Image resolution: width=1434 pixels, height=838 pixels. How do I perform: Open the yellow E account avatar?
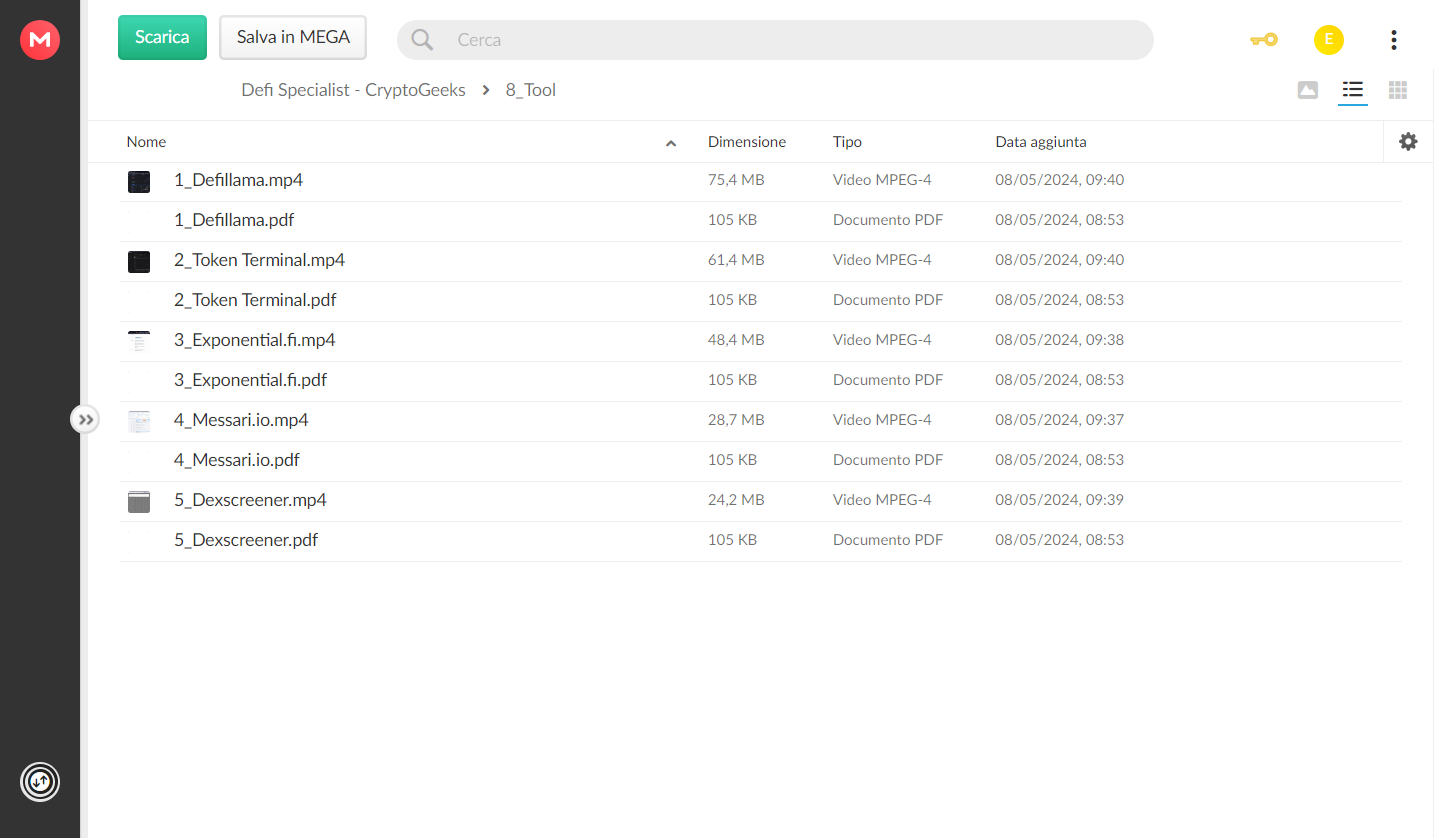point(1329,40)
